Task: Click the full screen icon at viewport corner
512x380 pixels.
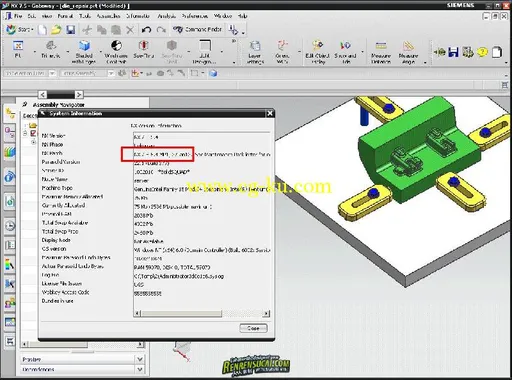Action: coord(505,85)
